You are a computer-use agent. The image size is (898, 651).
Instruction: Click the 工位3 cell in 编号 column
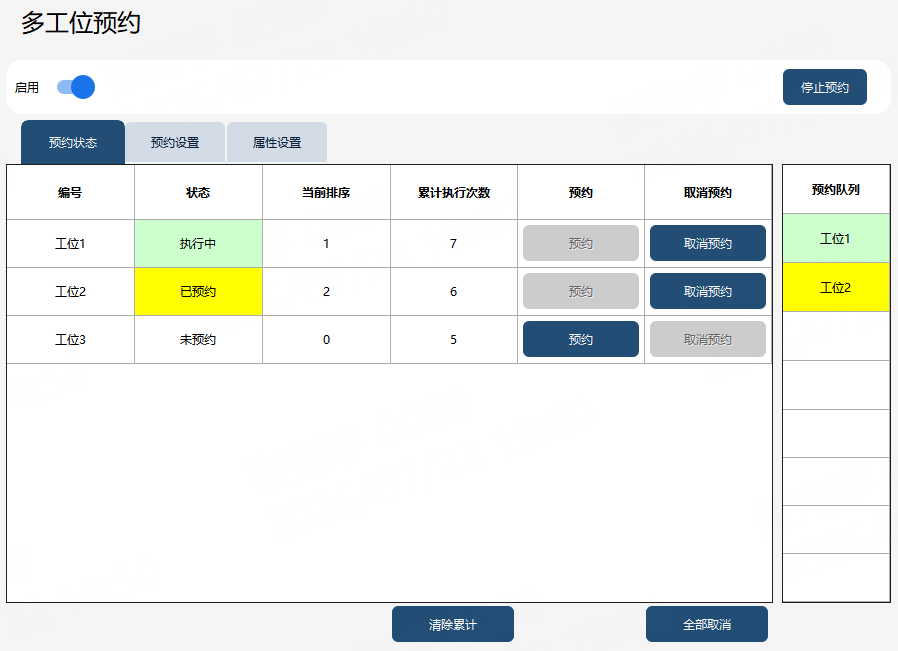click(x=70, y=340)
